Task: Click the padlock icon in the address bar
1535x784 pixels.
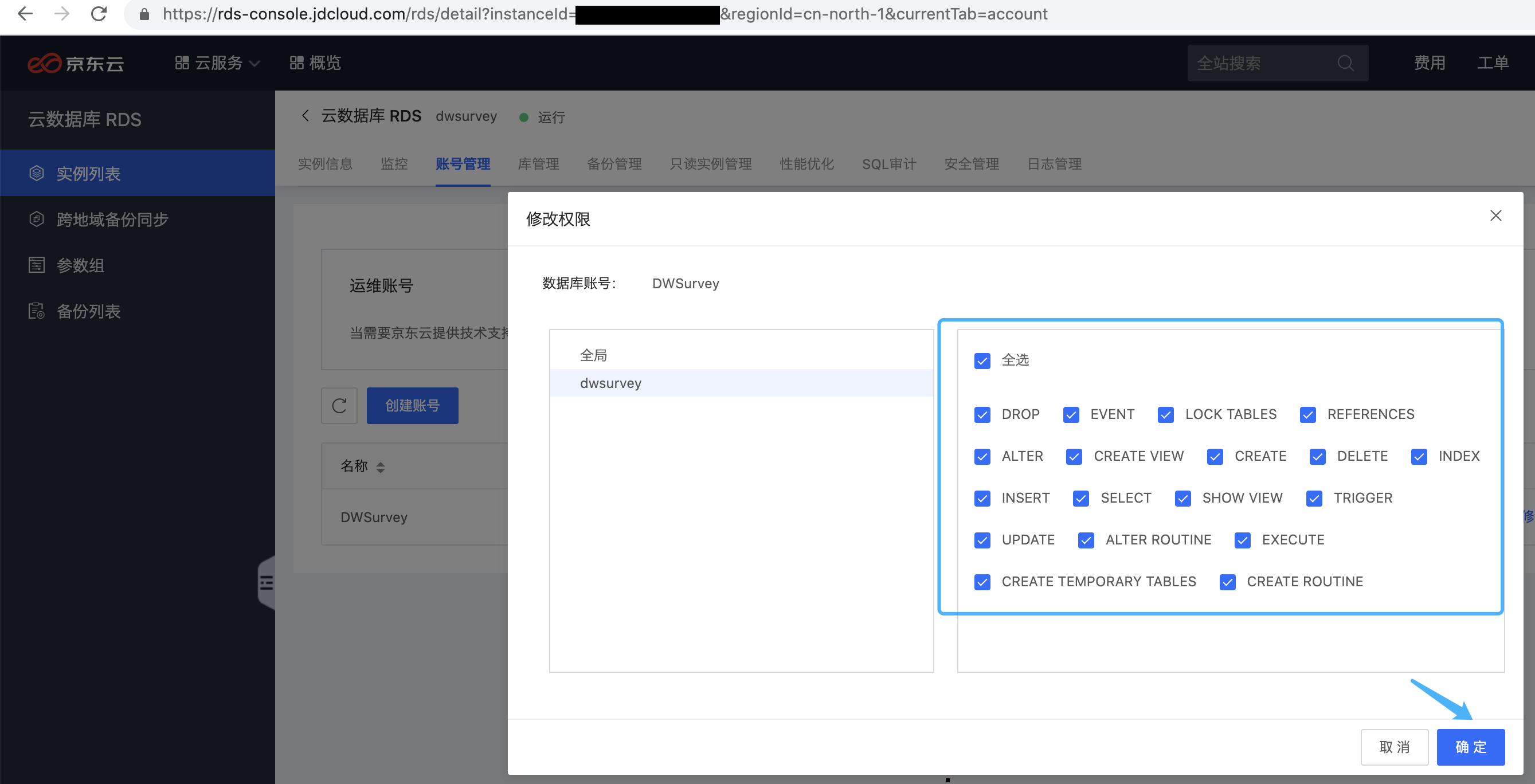Action: 144,14
